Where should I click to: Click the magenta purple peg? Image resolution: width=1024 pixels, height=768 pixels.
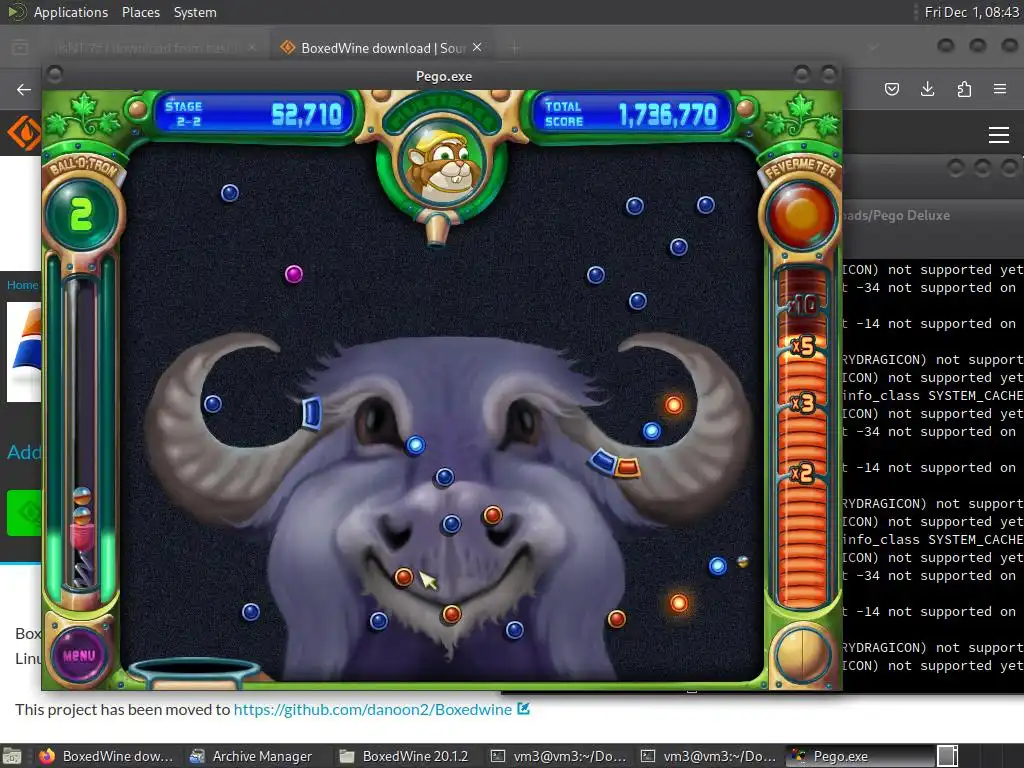coord(294,274)
